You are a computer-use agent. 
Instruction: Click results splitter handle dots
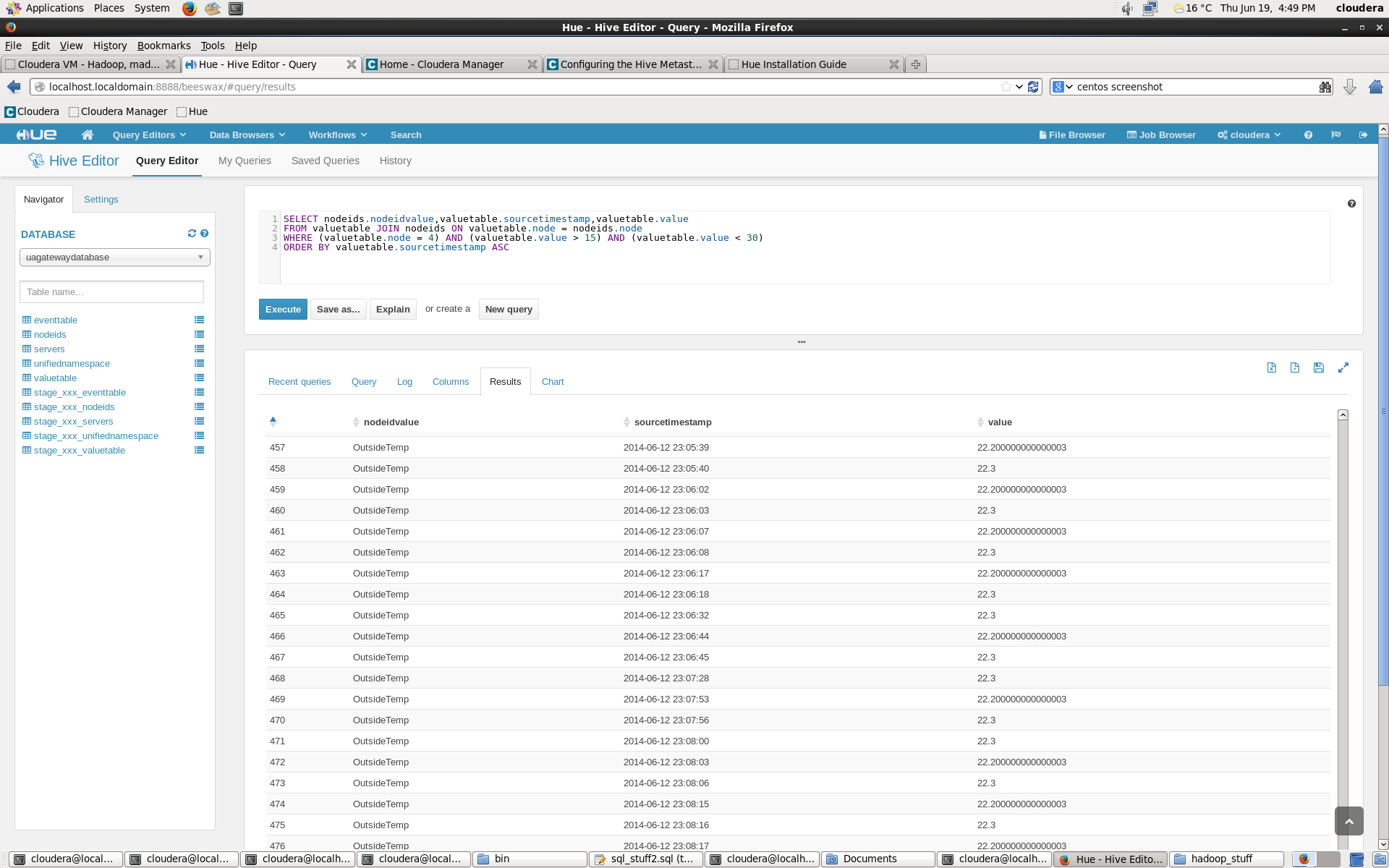[802, 342]
